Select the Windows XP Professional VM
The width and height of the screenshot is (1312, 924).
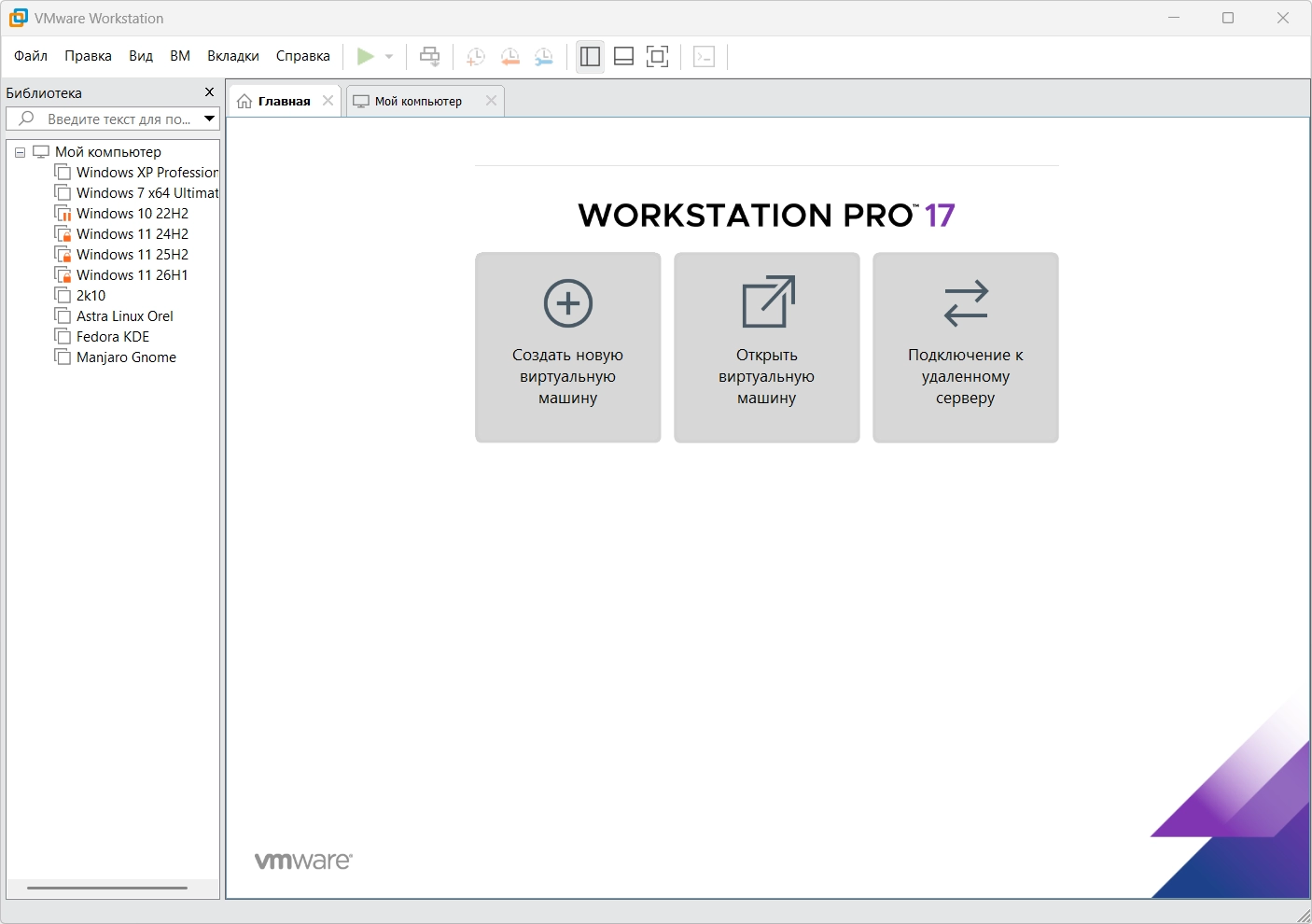[x=147, y=173]
